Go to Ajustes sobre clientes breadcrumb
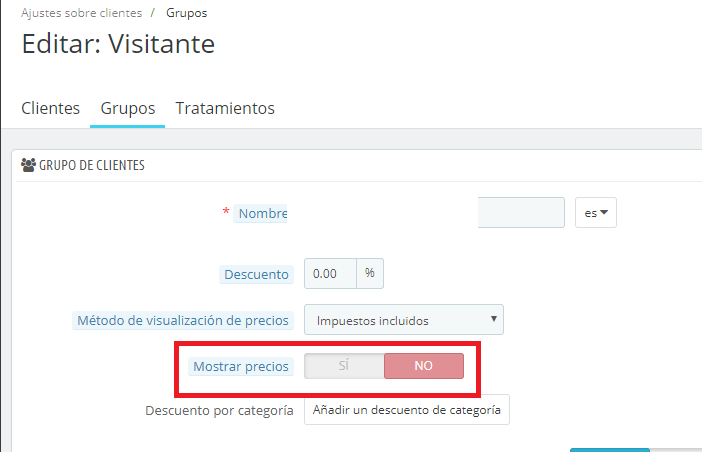The height and width of the screenshot is (452, 702). pyautogui.click(x=81, y=13)
